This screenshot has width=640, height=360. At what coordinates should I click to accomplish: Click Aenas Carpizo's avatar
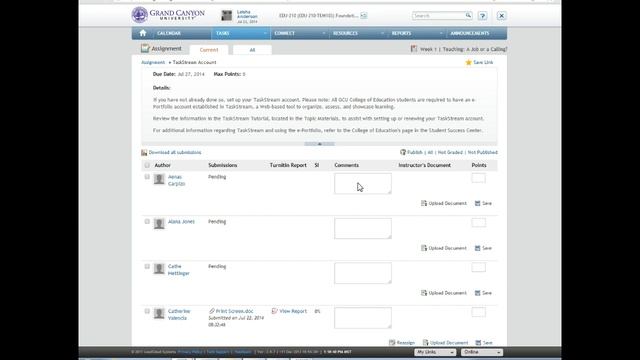[159, 179]
